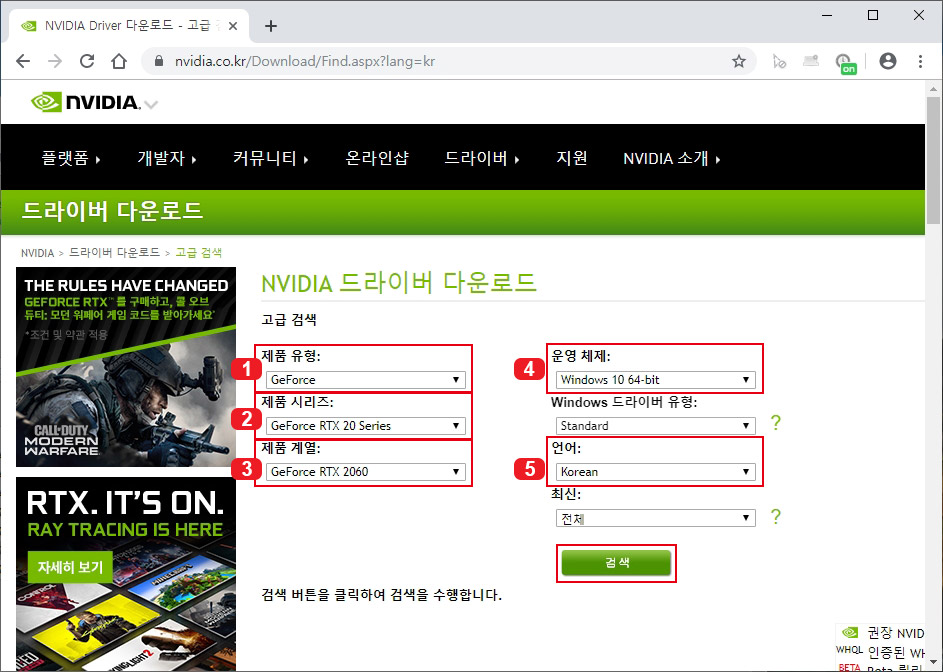Click the NVIDIA logo
The width and height of the screenshot is (943, 672).
(85, 102)
